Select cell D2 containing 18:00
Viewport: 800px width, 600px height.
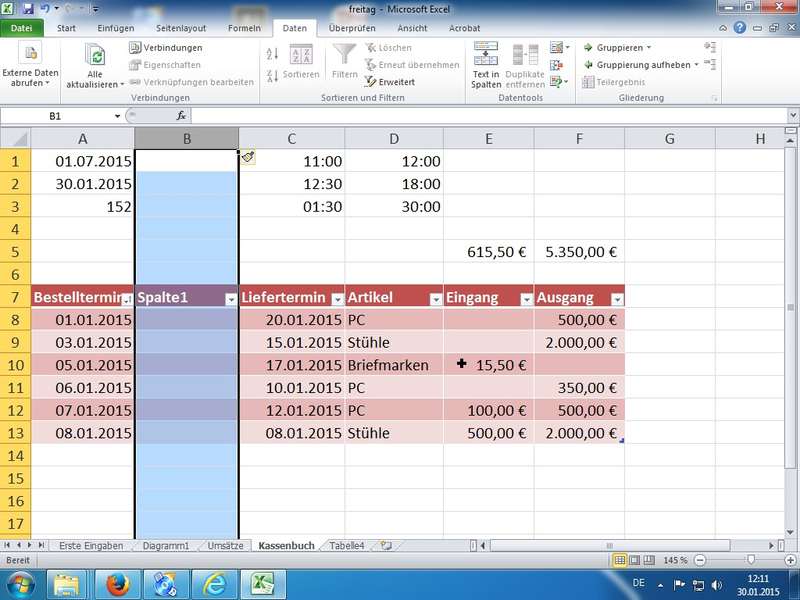tap(394, 184)
